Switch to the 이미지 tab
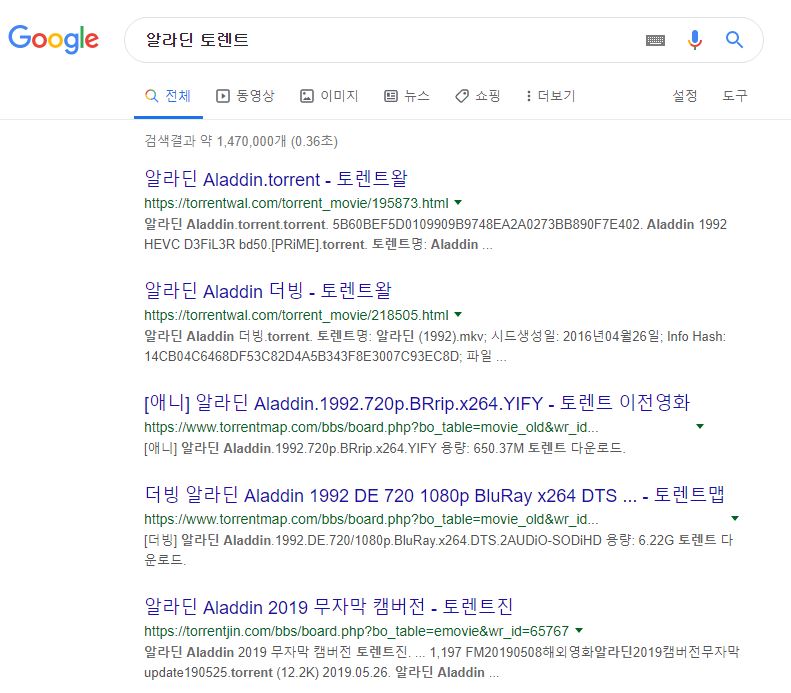The width and height of the screenshot is (791, 693). pyautogui.click(x=329, y=96)
